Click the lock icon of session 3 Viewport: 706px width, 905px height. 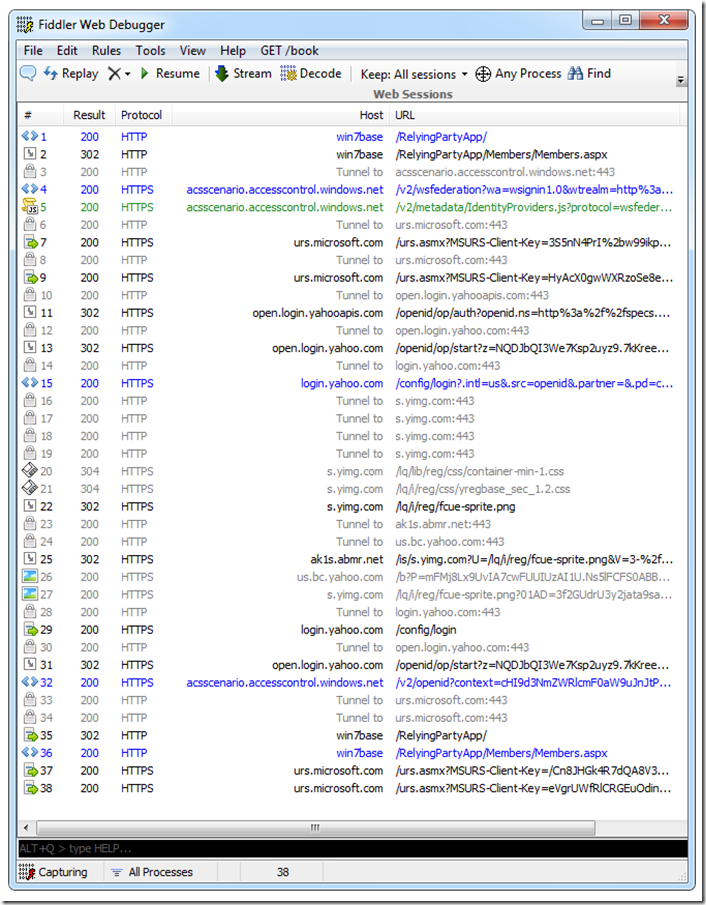[x=29, y=171]
